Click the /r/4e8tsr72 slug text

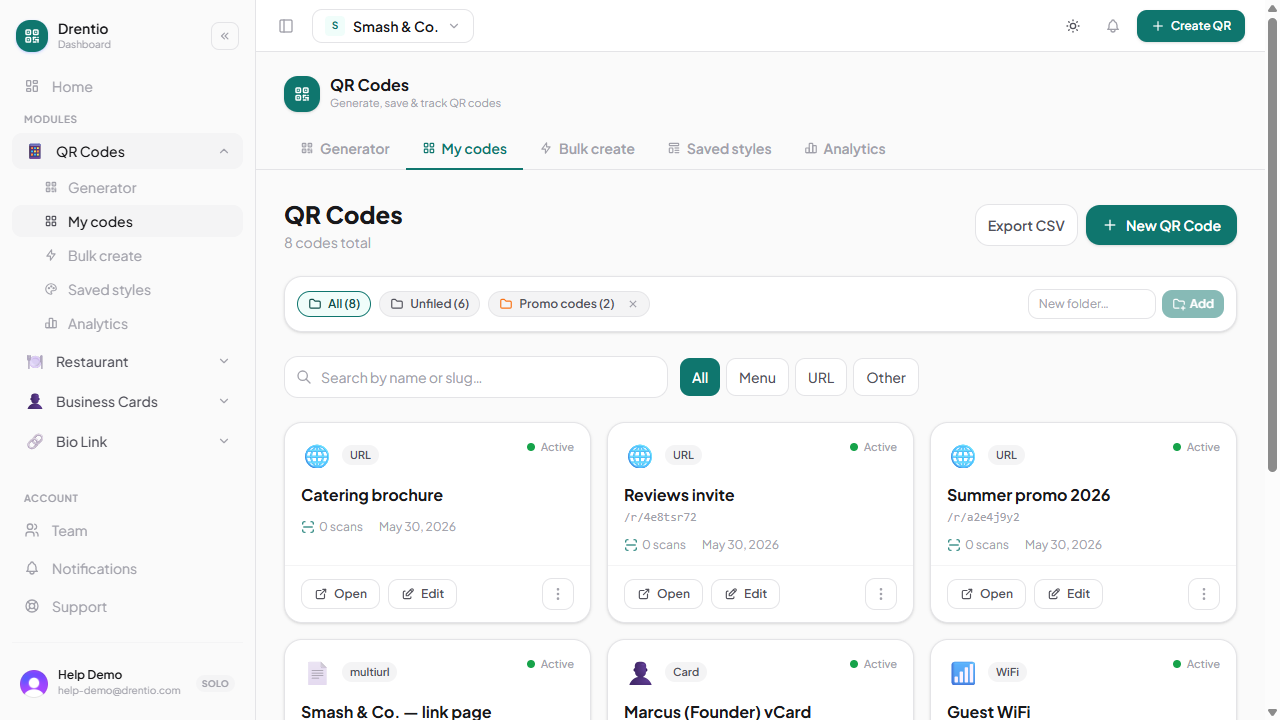pyautogui.click(x=660, y=518)
